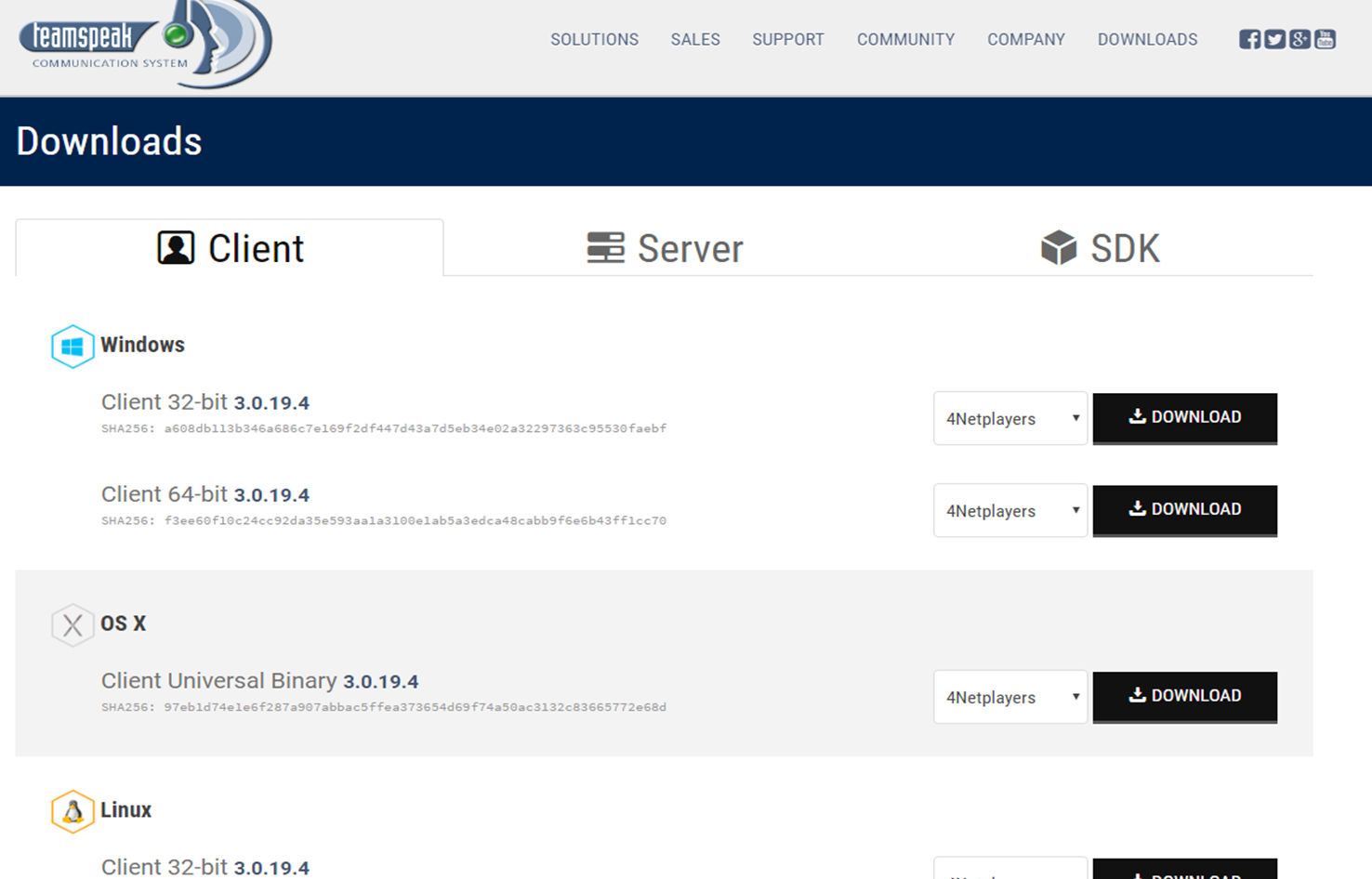
Task: Click the Windows hexagon icon
Action: [x=73, y=347]
